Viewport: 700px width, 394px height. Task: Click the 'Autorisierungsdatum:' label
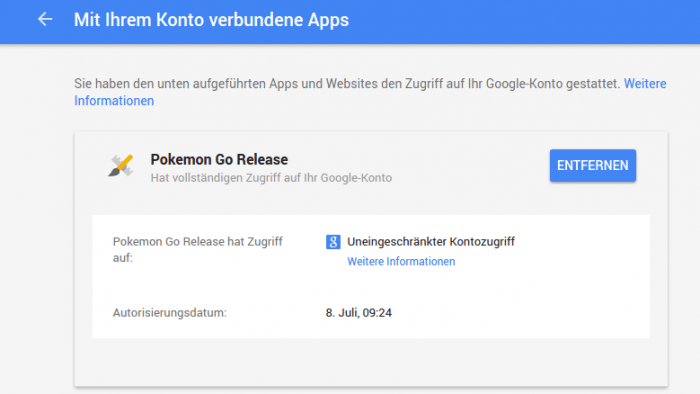pyautogui.click(x=170, y=312)
